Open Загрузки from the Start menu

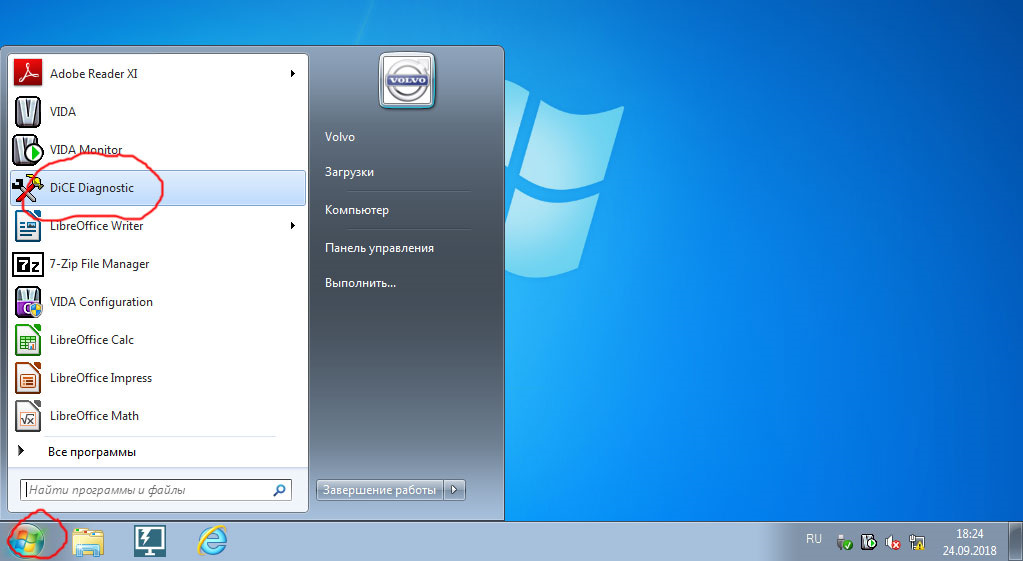pos(350,172)
